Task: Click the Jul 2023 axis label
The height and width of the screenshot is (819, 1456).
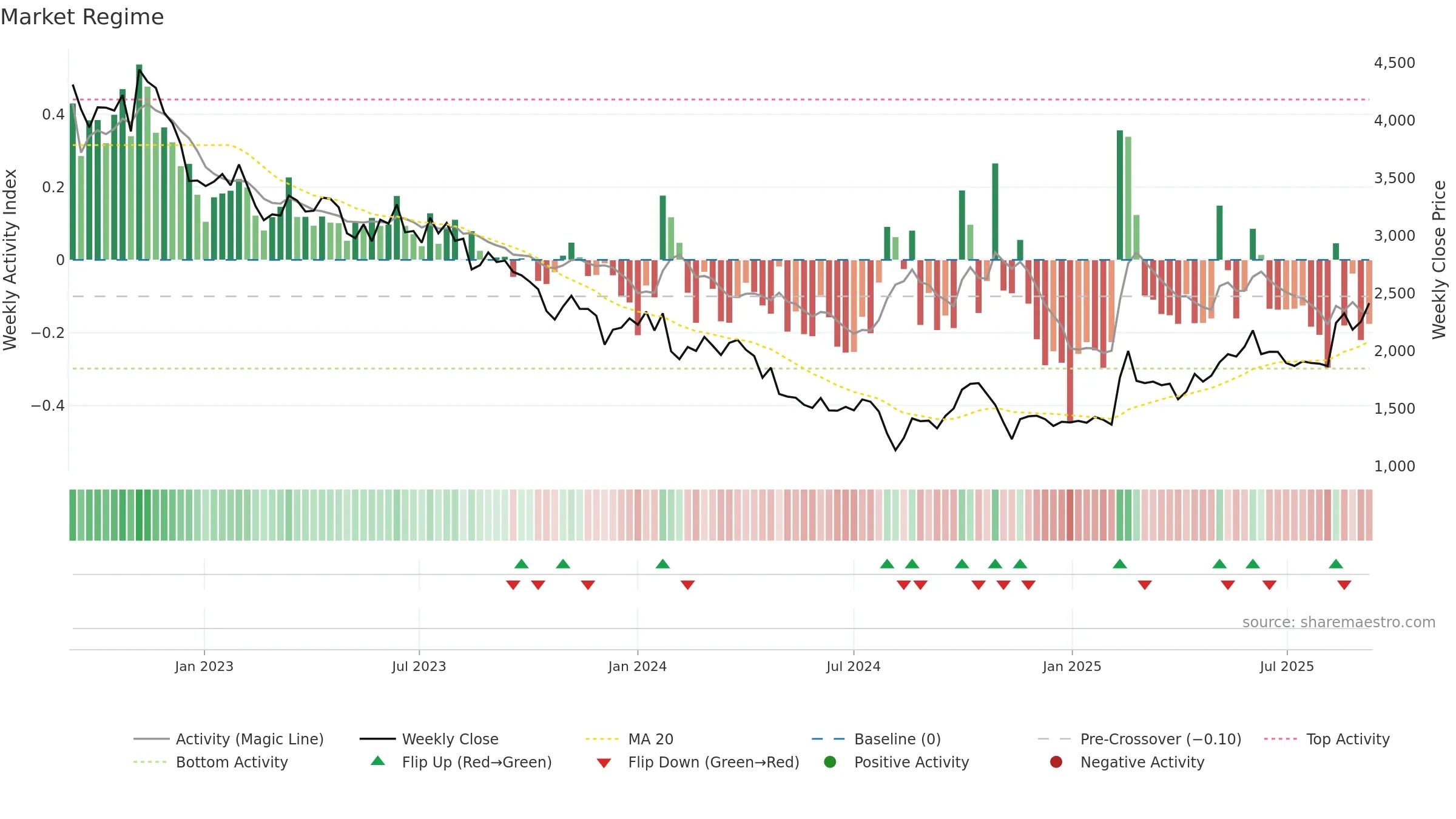Action: click(x=419, y=667)
